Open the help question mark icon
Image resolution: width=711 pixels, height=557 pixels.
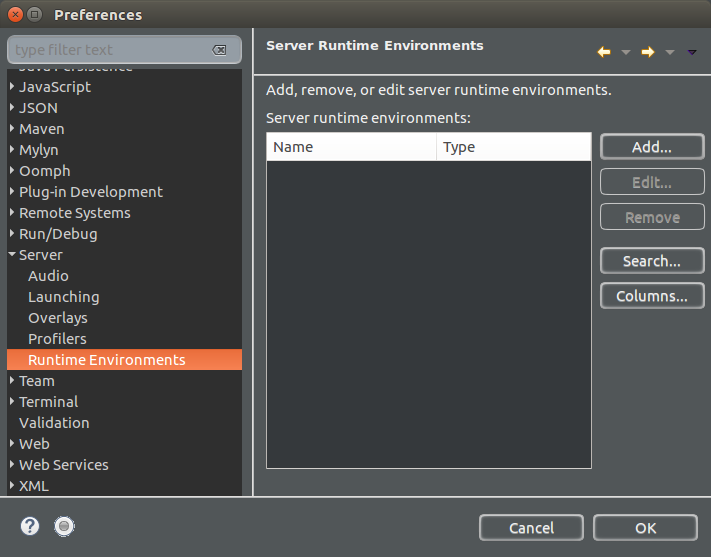[30, 526]
